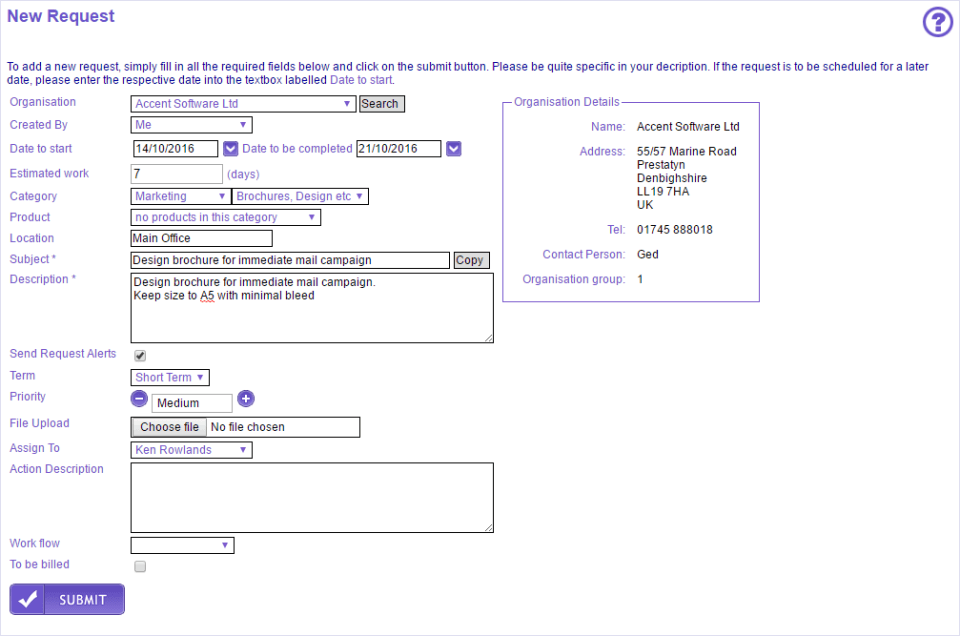
Task: Open the Product dropdown list
Action: point(225,217)
